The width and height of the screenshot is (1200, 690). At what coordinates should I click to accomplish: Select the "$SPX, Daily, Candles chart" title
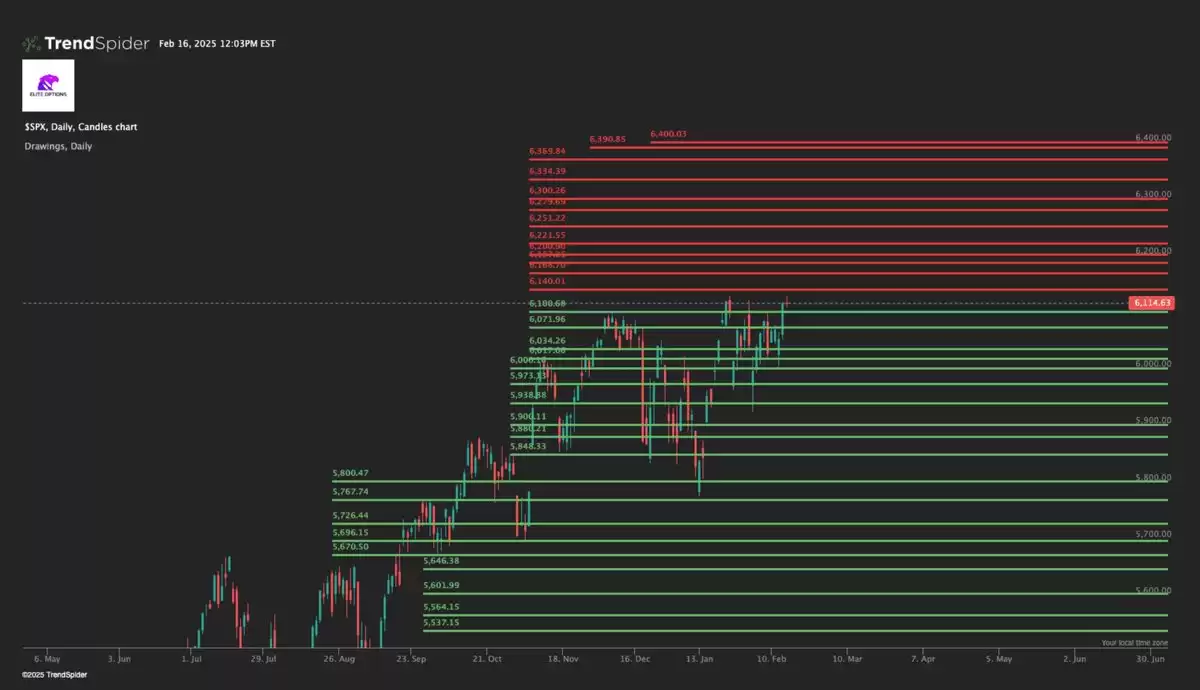(81, 127)
